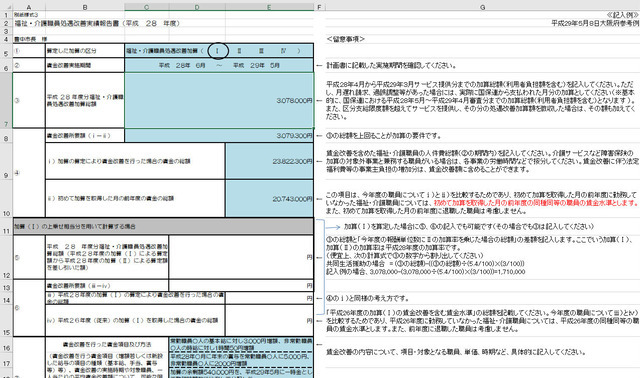Click the empty 円 input cell in row 15
Screen dimensions: 640x378
[x=269, y=320]
